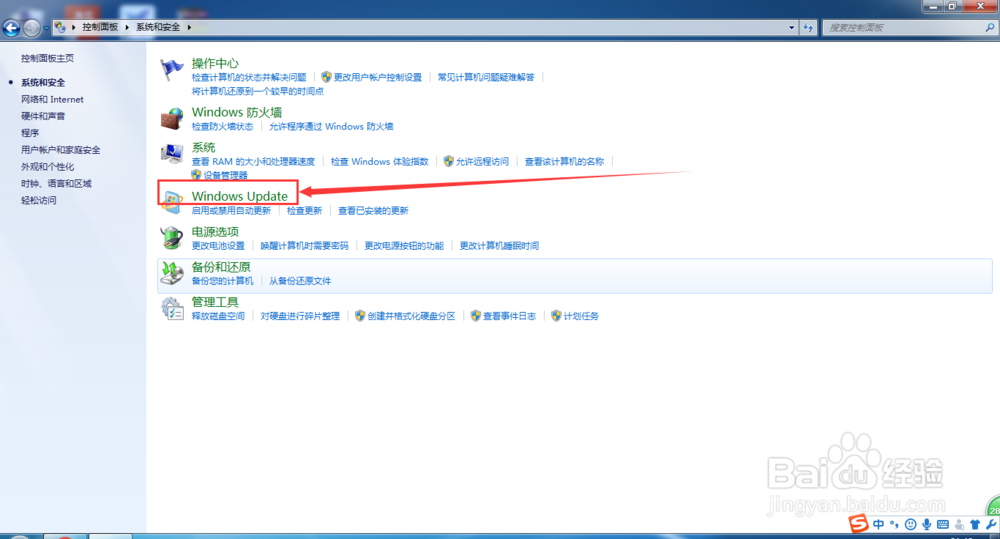Image resolution: width=1000 pixels, height=539 pixels.
Task: Open 用户帐户和家庭安全 in the sidebar
Action: (x=61, y=150)
